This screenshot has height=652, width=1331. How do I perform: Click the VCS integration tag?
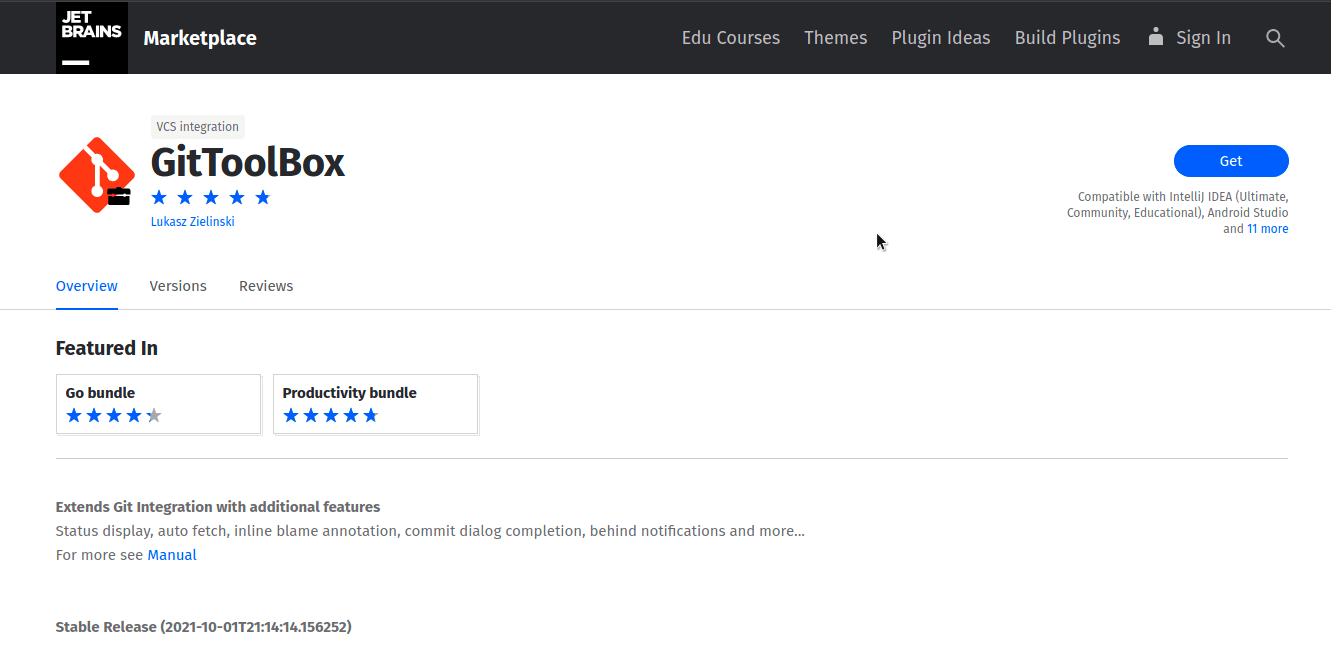pyautogui.click(x=197, y=126)
